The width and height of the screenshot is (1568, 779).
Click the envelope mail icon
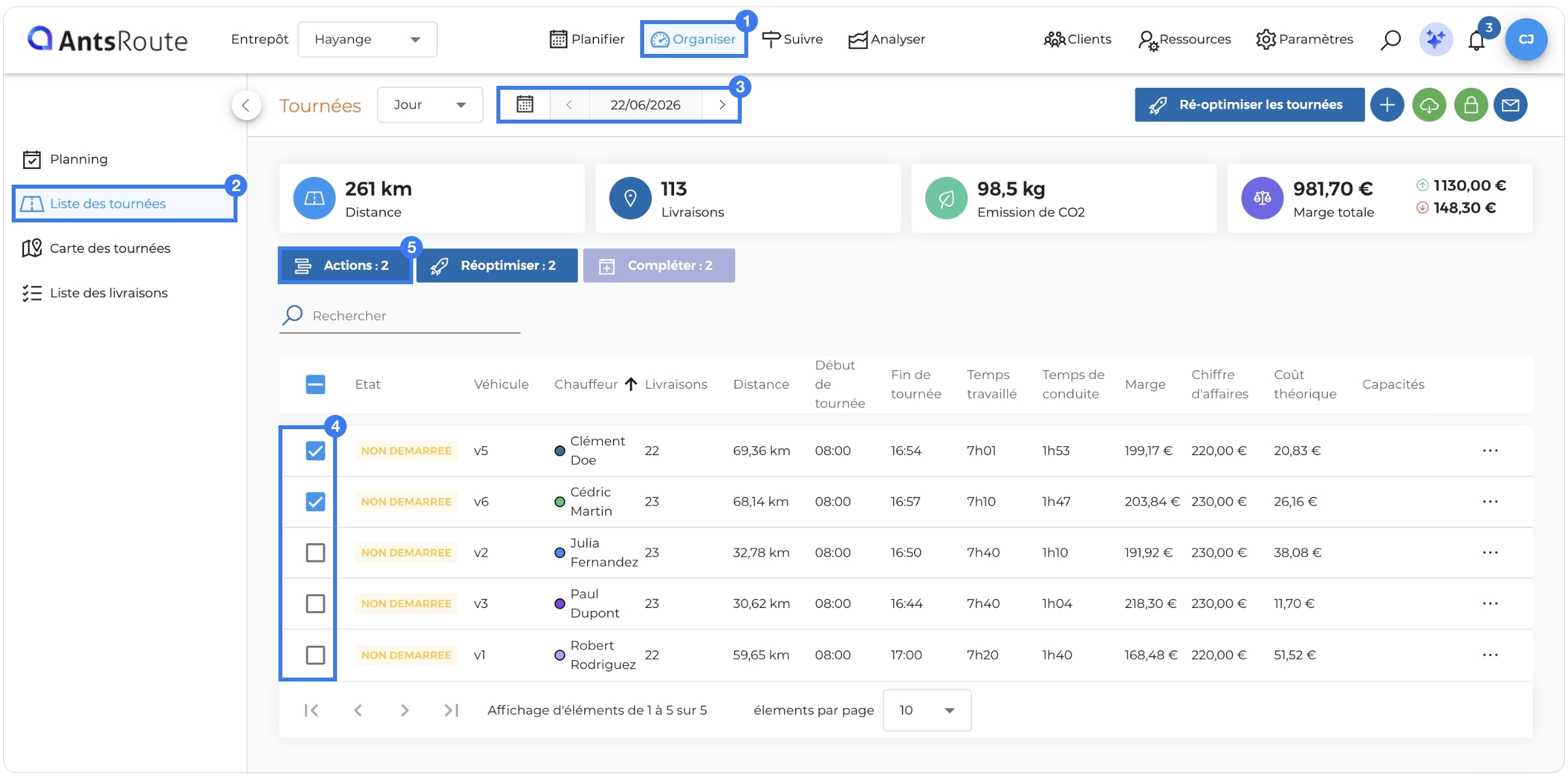(x=1510, y=105)
